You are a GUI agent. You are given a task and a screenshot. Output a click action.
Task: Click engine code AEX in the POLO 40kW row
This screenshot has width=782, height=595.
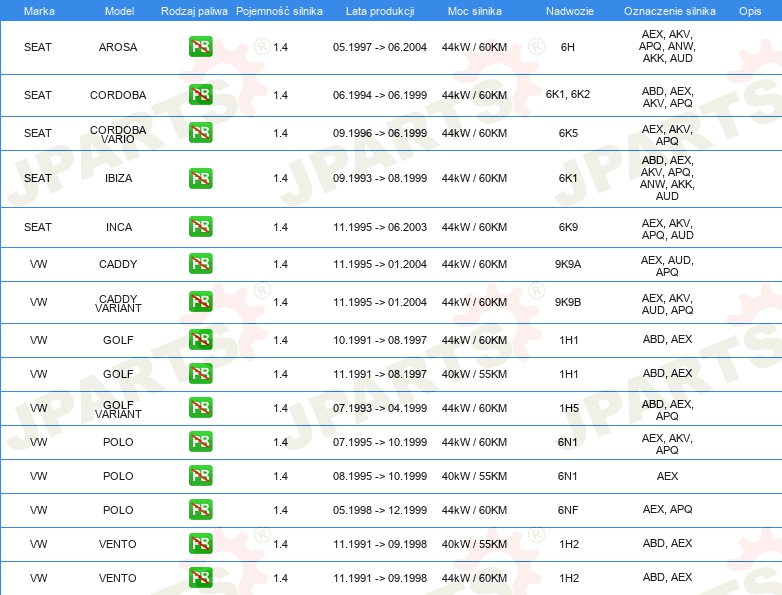pos(667,476)
